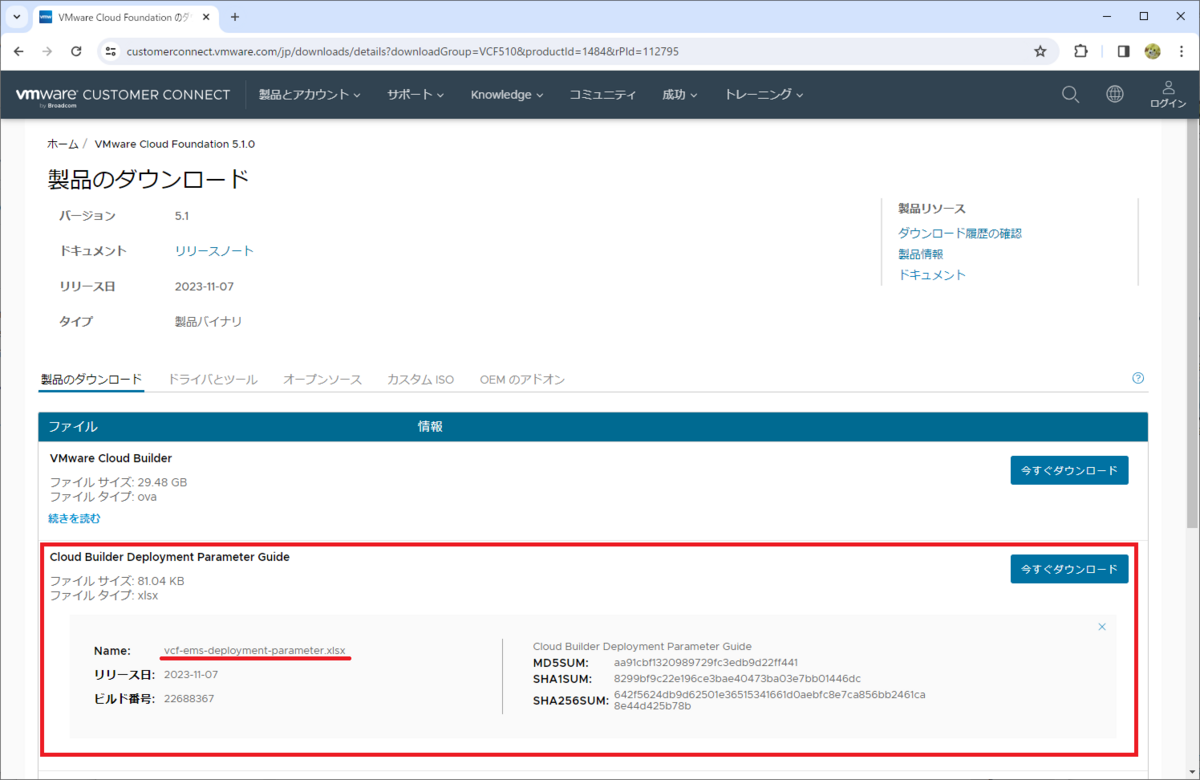This screenshot has height=780, width=1200.
Task: Click Cloud Builder Deployment Parameter Guide title
Action: (x=170, y=557)
